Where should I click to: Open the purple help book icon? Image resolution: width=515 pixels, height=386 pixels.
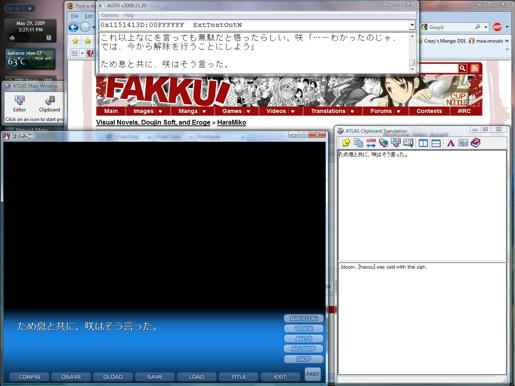point(476,143)
